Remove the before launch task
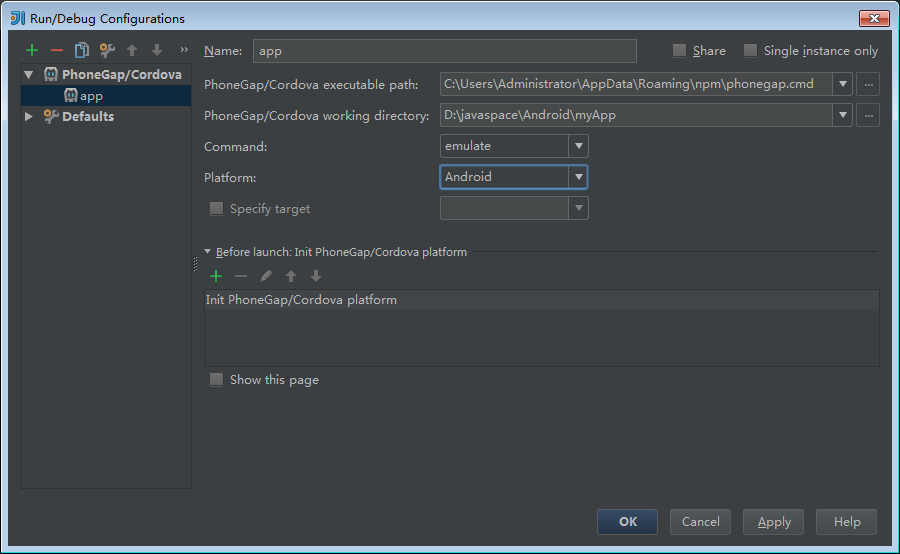Viewport: 900px width, 554px height. pyautogui.click(x=240, y=276)
